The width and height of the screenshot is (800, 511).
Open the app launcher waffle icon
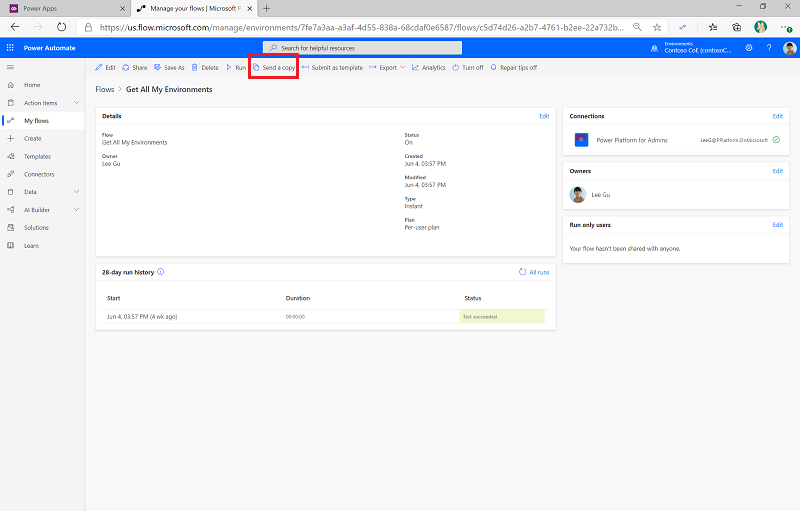pos(10,48)
